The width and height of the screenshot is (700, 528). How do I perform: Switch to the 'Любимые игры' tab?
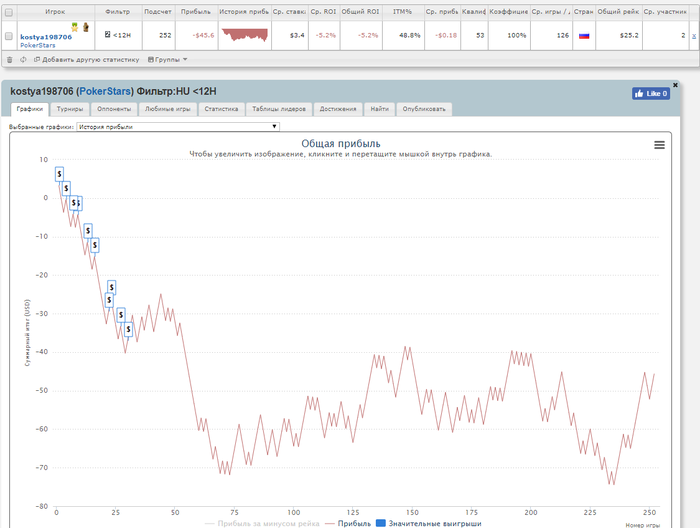pyautogui.click(x=167, y=109)
